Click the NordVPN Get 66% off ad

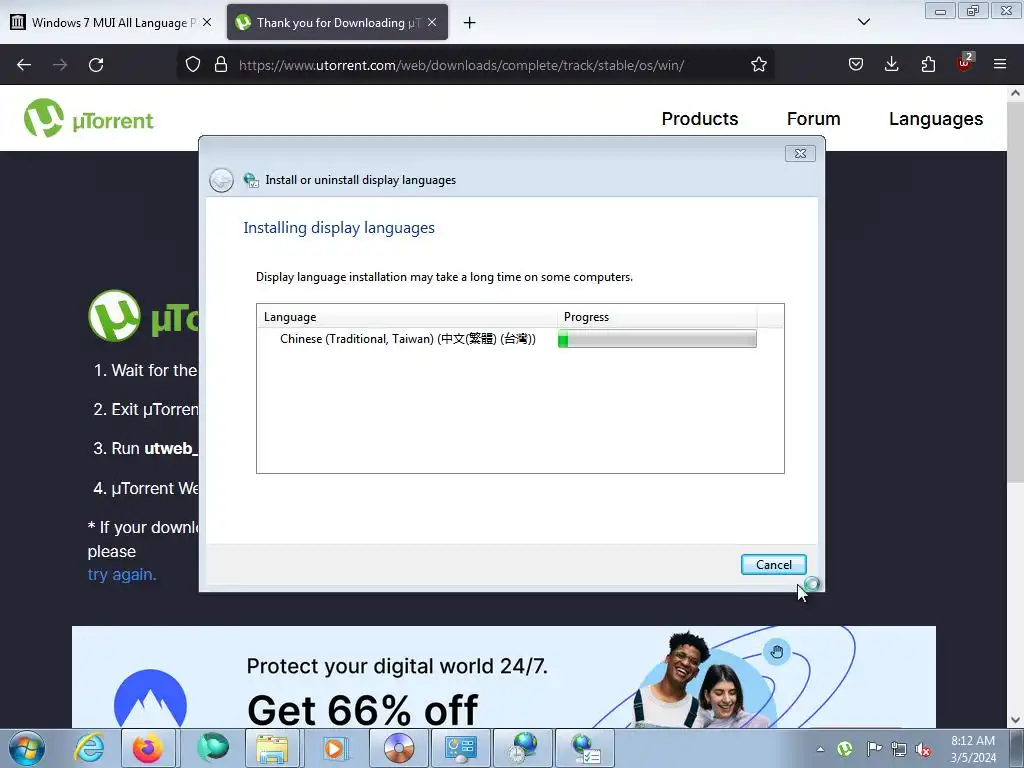point(503,677)
